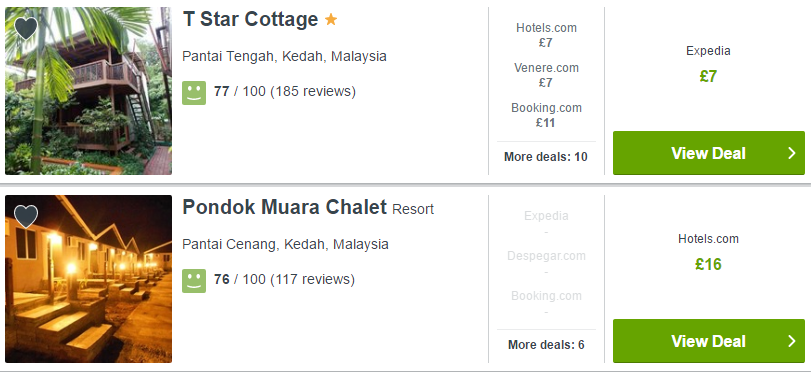Viewport: 811px width, 372px height.
Task: Open T Star Cottage hotel photo
Action: tap(88, 91)
